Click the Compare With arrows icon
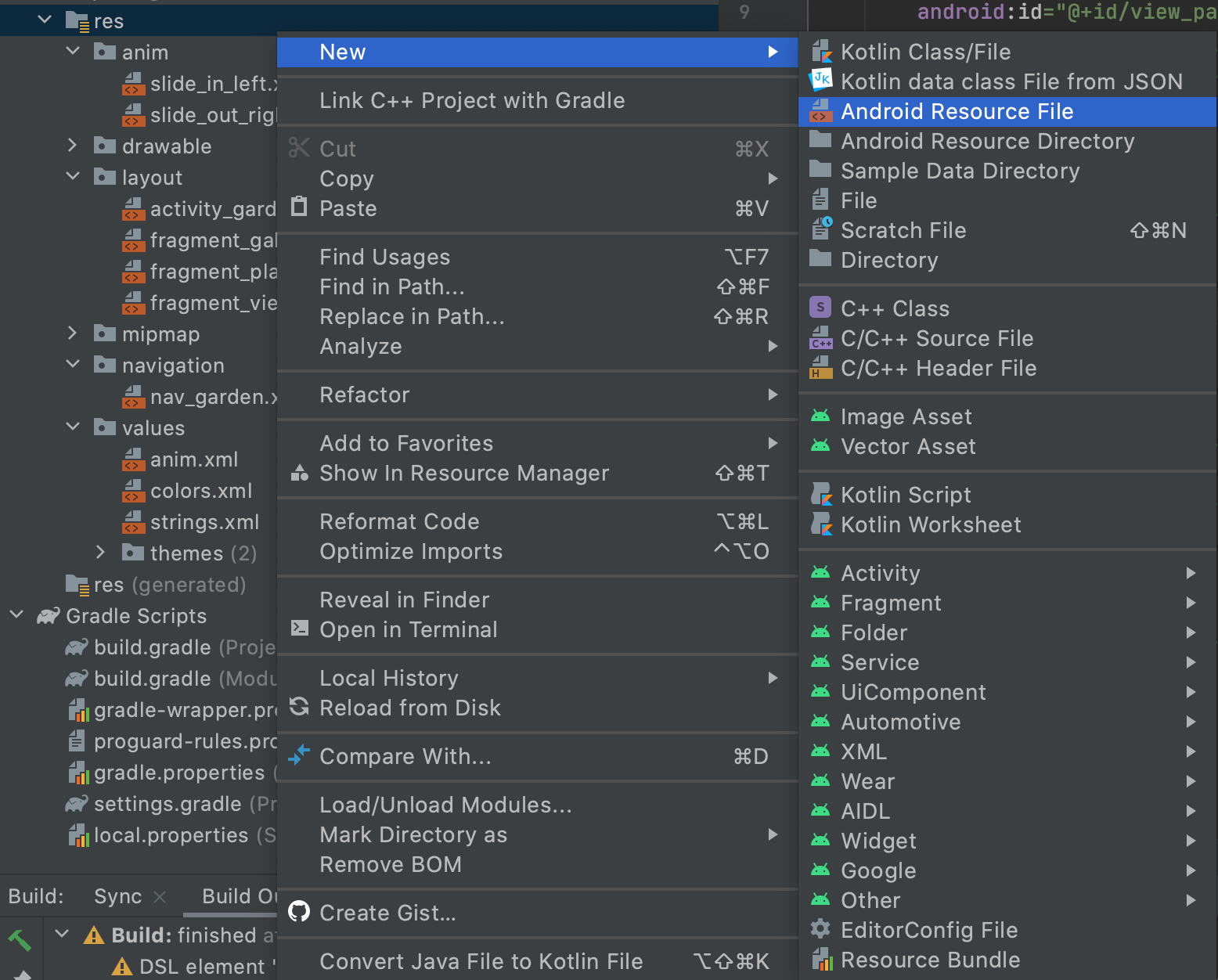Screen dimensions: 1218x980 pos(299,756)
